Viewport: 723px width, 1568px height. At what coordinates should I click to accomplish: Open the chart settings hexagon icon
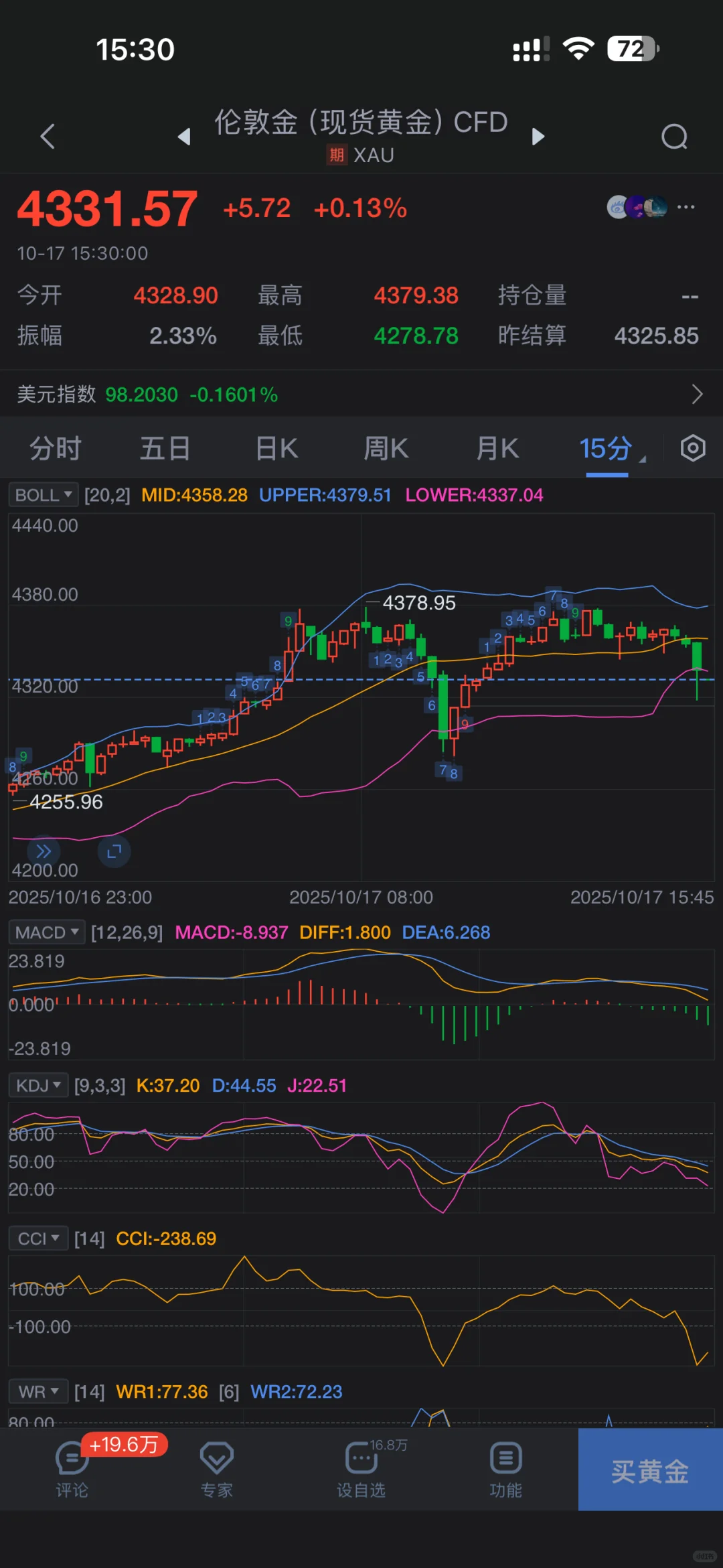pyautogui.click(x=693, y=448)
